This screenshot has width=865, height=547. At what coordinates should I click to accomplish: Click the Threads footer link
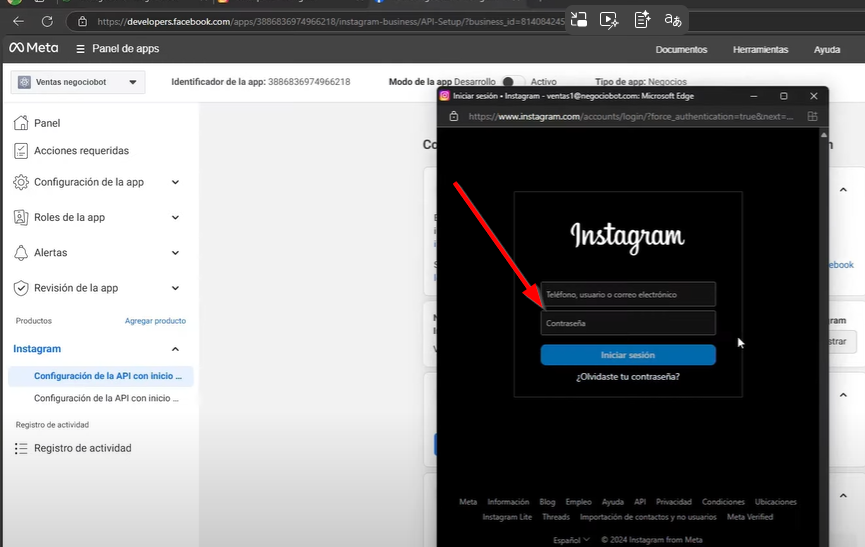tap(556, 517)
